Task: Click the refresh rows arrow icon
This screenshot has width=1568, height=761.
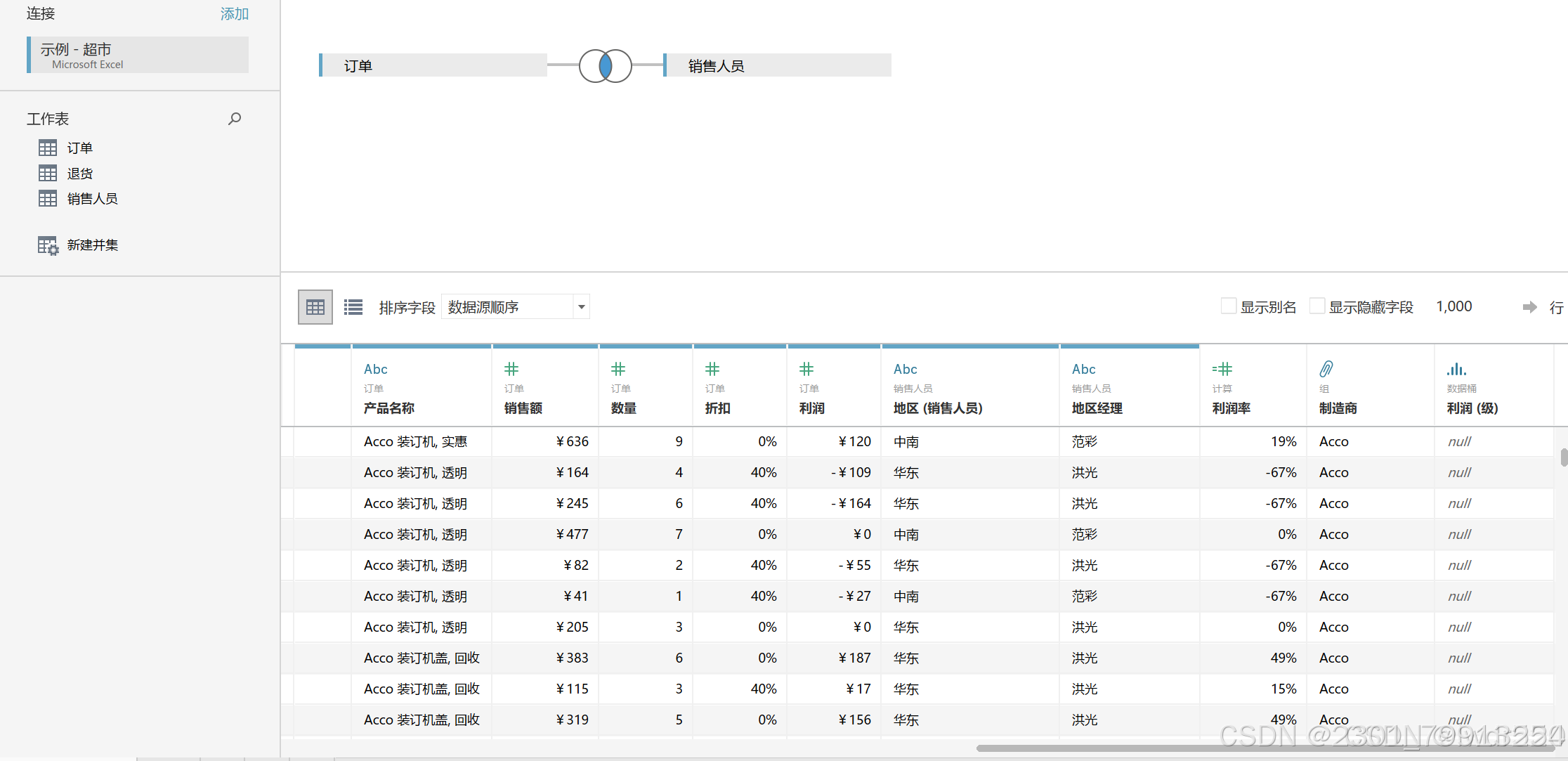Action: coord(1529,307)
